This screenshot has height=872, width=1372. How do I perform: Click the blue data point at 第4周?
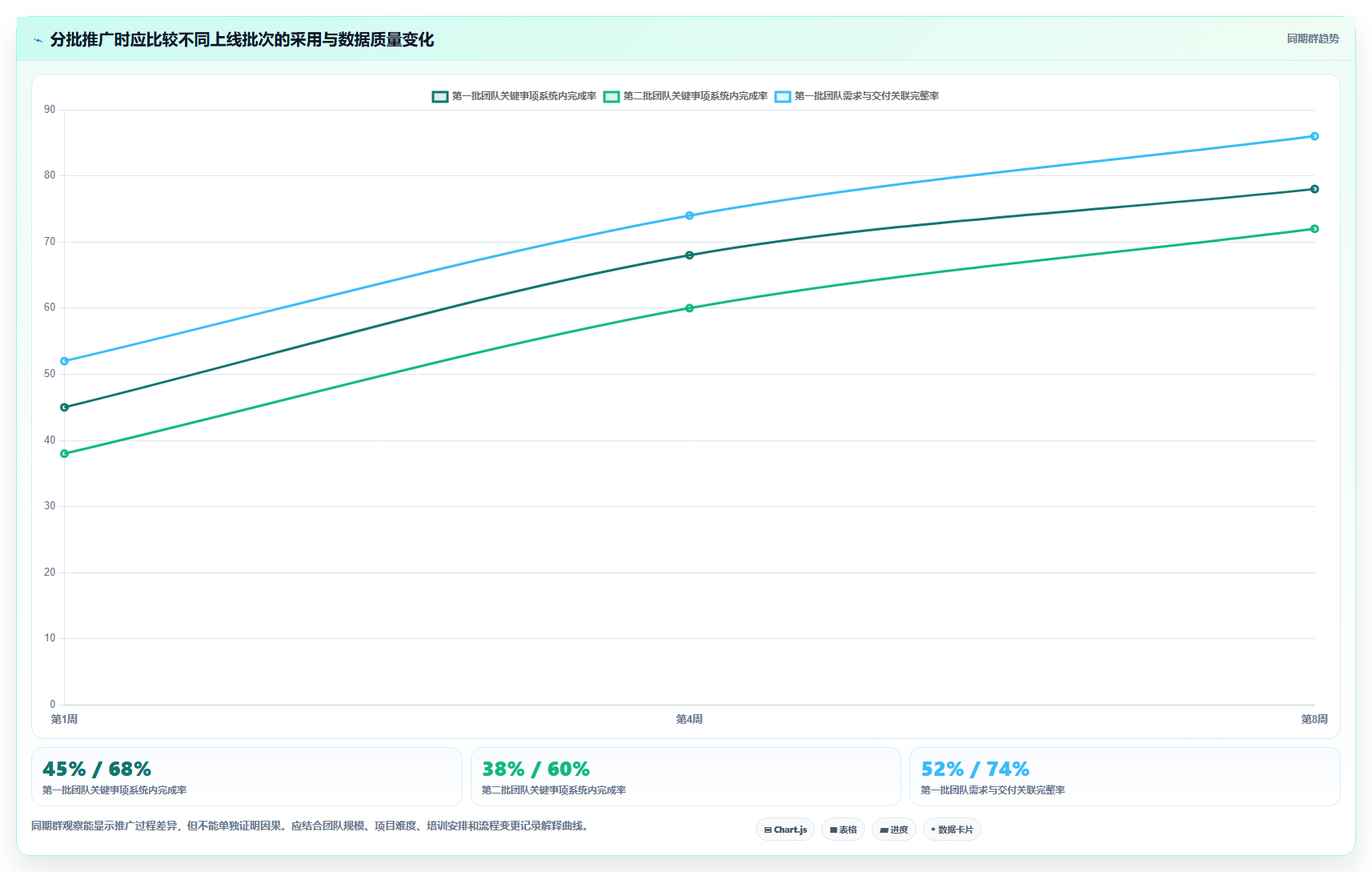tap(689, 215)
